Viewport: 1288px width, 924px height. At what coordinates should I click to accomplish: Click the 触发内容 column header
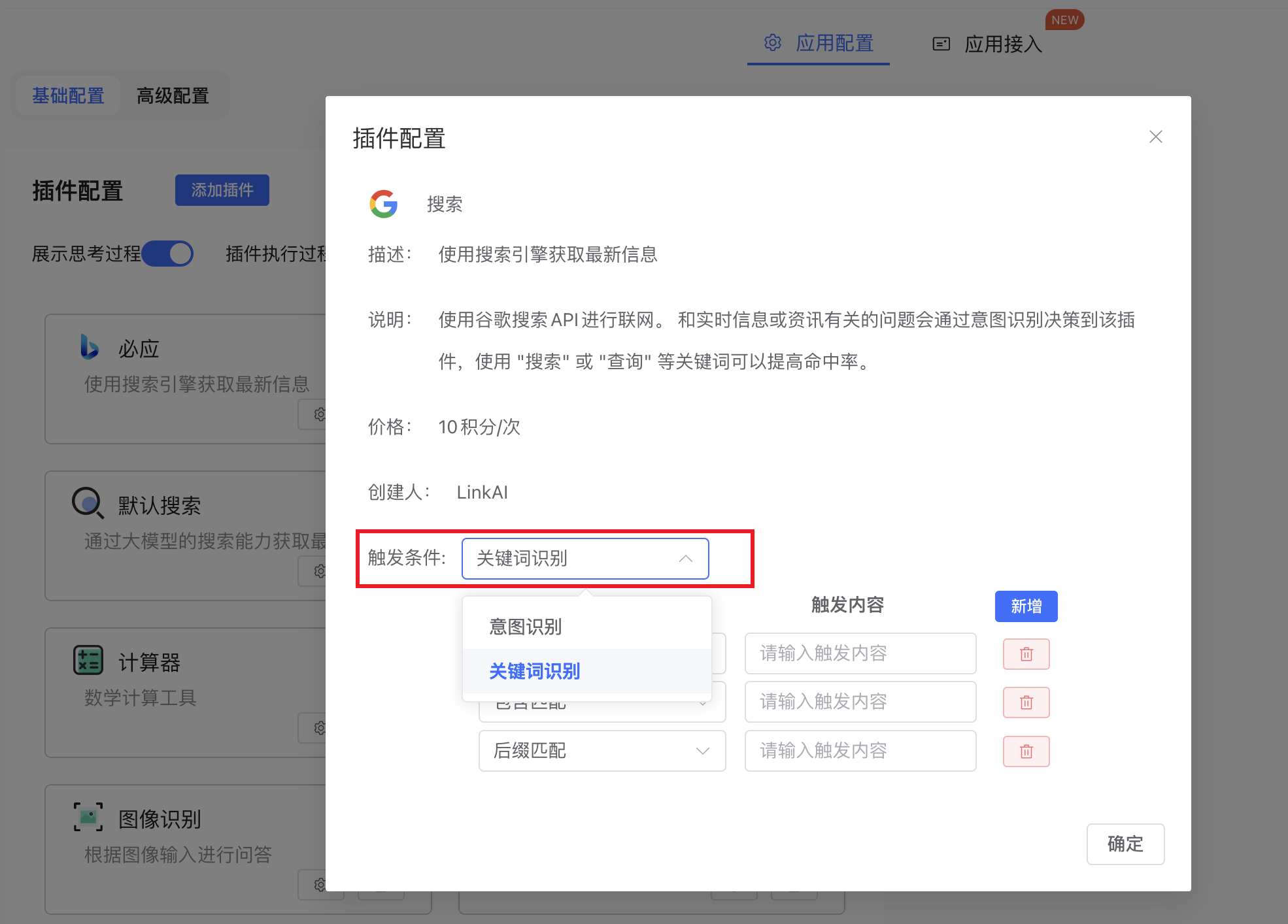coord(847,605)
